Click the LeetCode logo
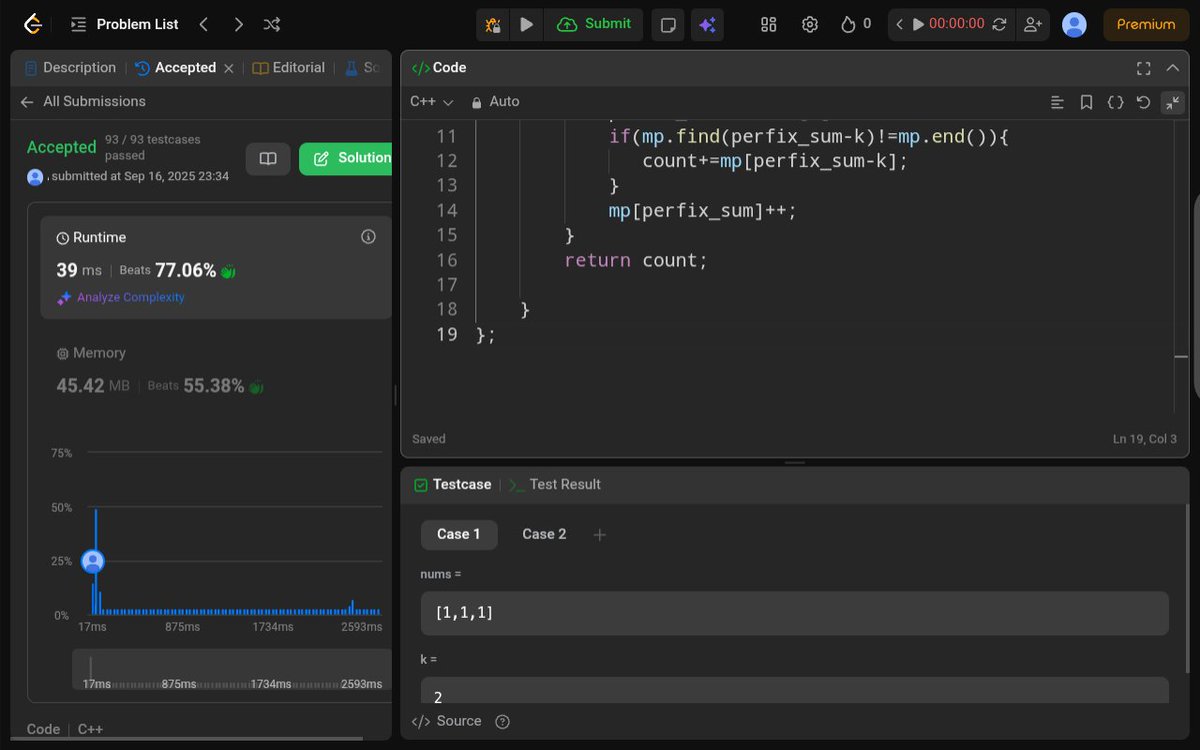The image size is (1200, 750). pyautogui.click(x=33, y=24)
